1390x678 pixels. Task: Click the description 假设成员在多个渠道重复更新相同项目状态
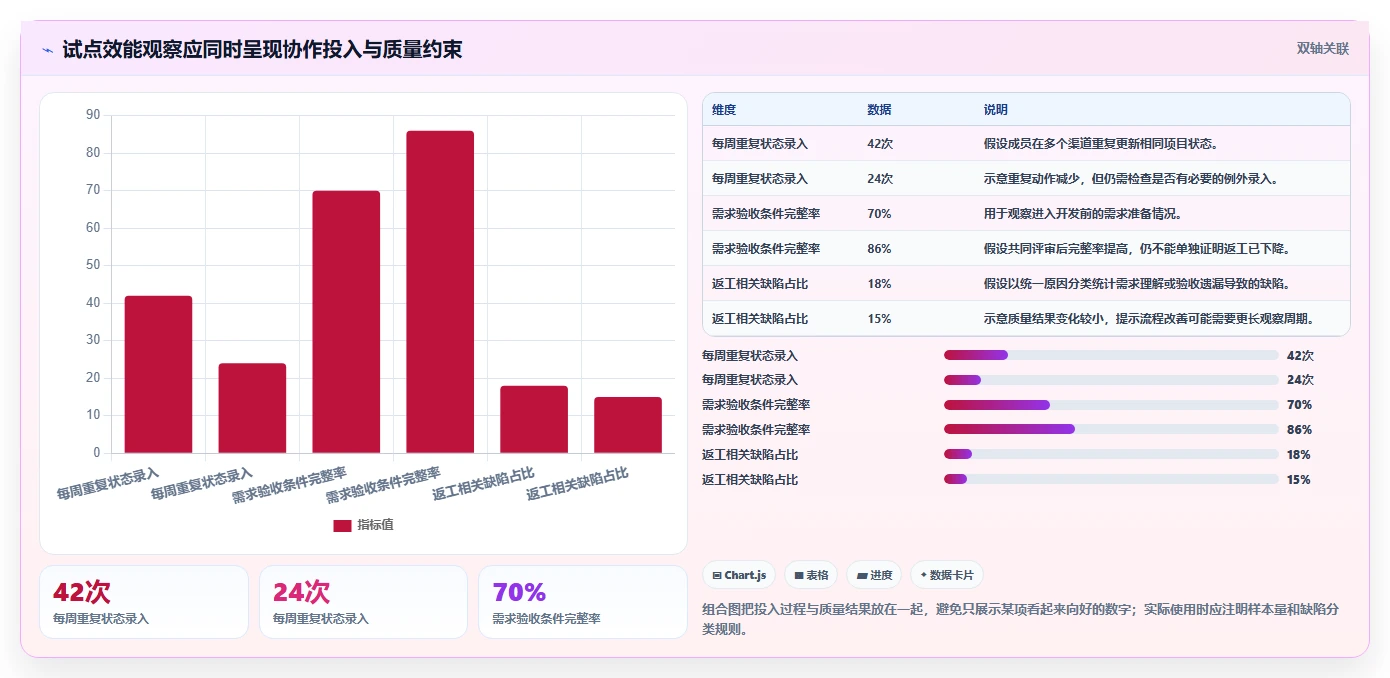pos(1101,144)
